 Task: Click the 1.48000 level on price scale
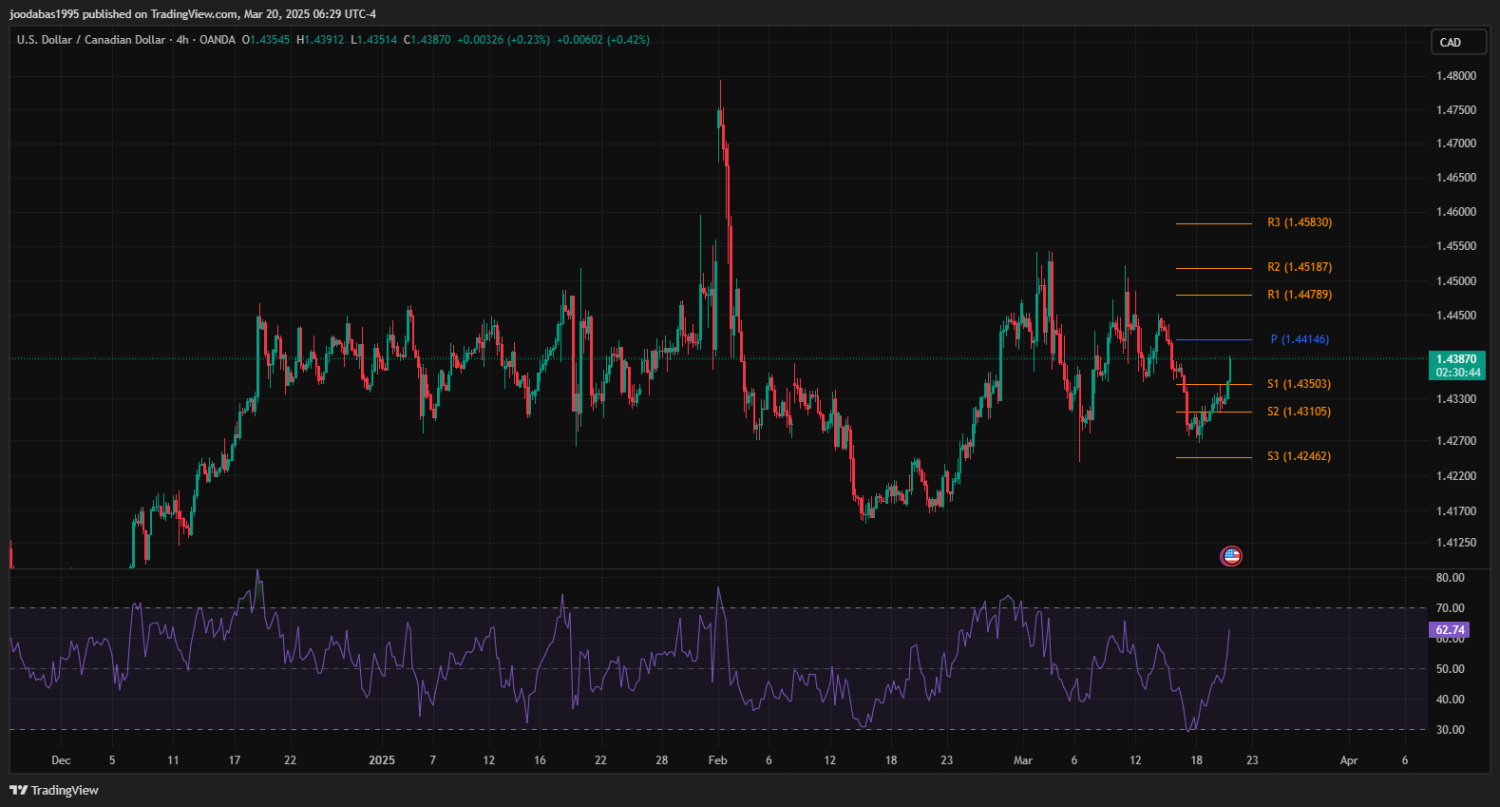click(x=1457, y=76)
